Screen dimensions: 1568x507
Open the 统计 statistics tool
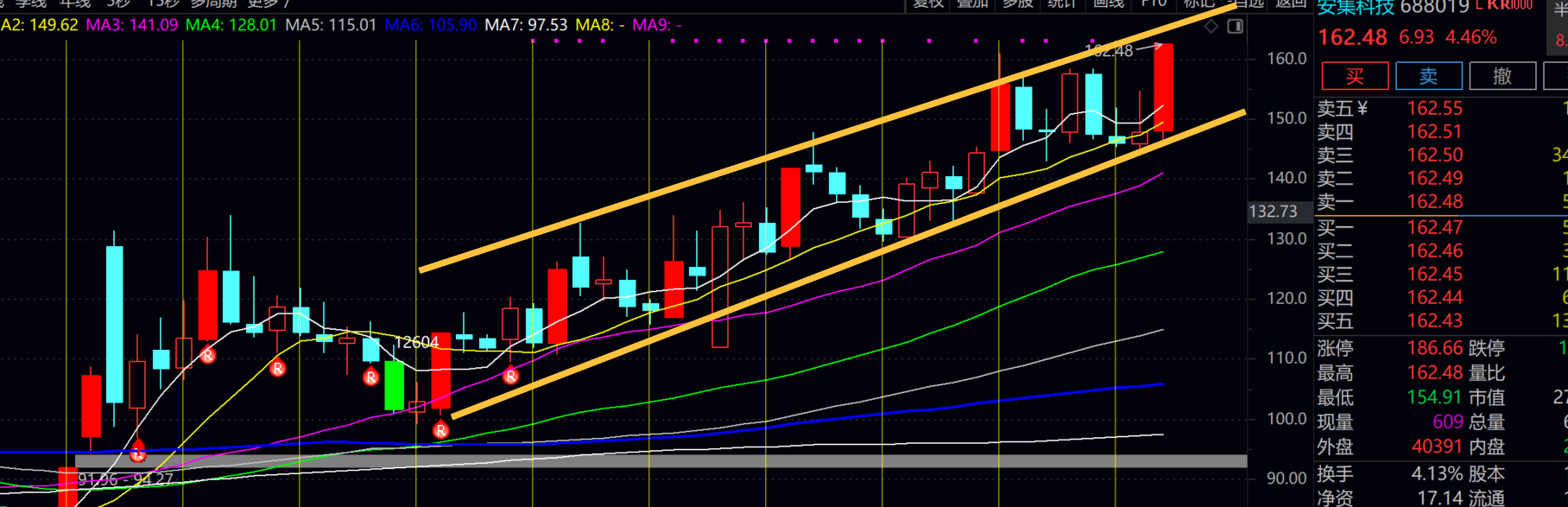[1061, 3]
